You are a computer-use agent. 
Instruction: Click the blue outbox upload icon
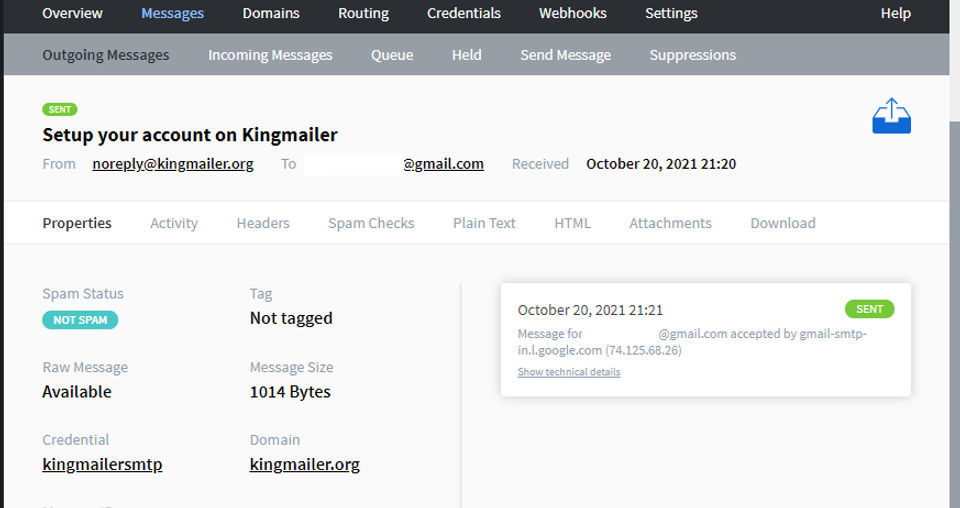[891, 116]
